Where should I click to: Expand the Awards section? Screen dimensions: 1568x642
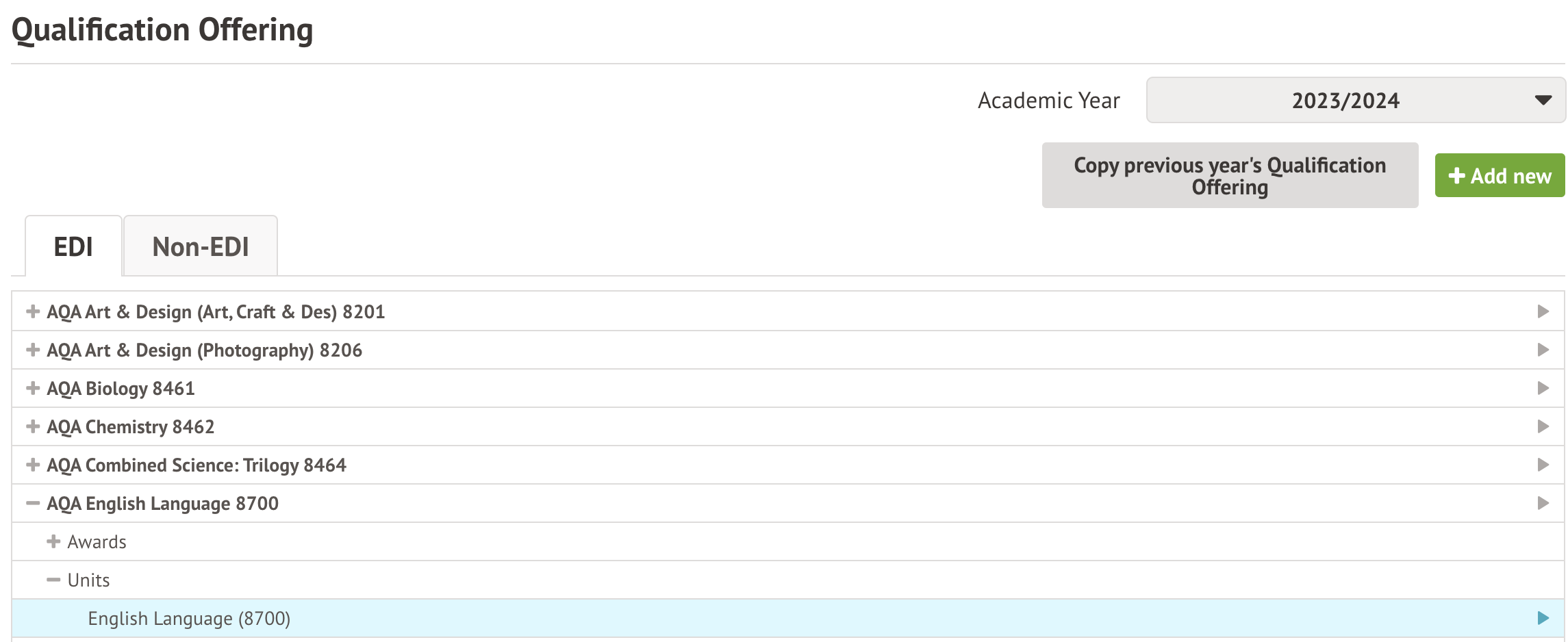(x=53, y=541)
